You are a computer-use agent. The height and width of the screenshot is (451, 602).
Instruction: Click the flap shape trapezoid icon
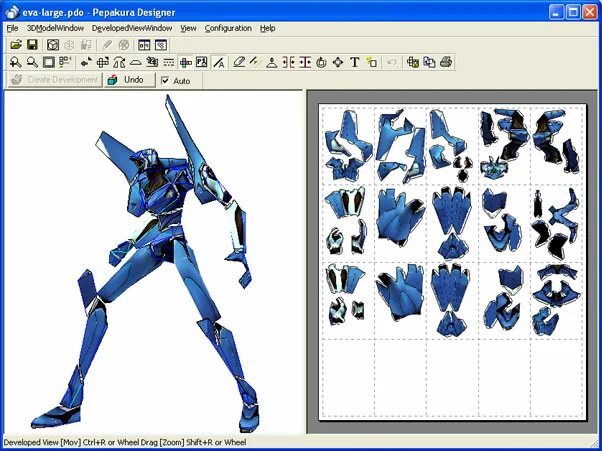click(136, 62)
